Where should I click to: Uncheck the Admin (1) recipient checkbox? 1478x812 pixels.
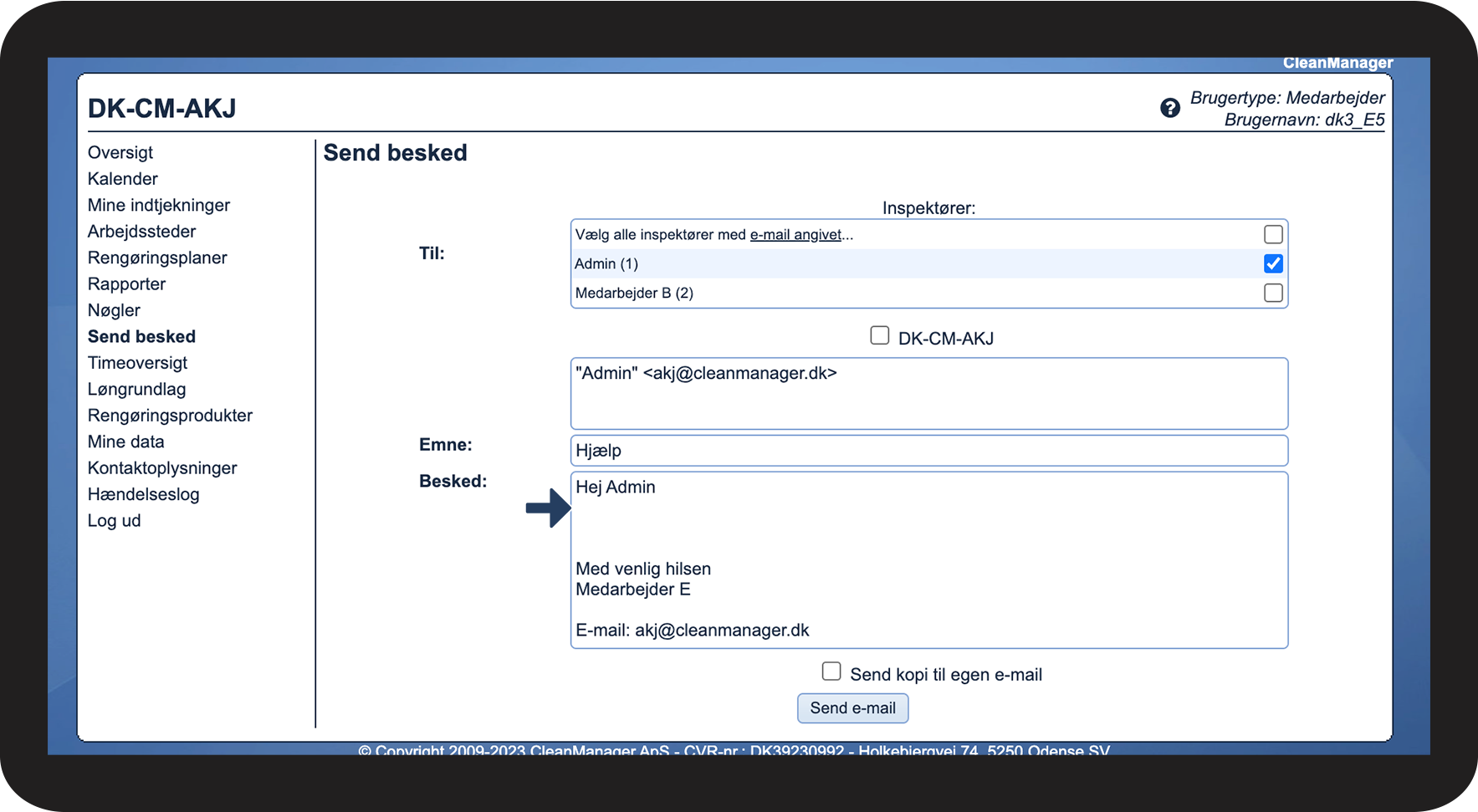coord(1273,263)
